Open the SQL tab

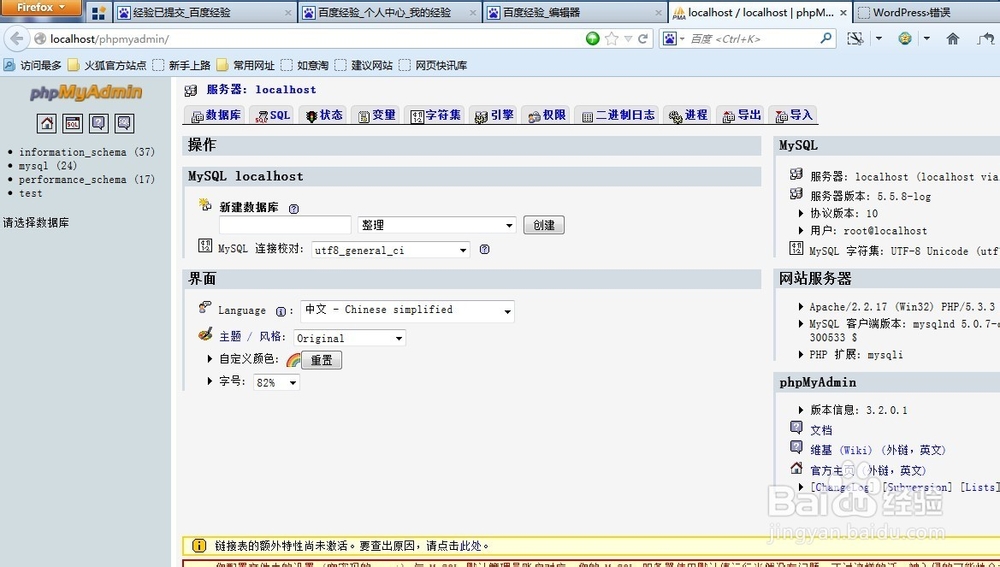[272, 115]
